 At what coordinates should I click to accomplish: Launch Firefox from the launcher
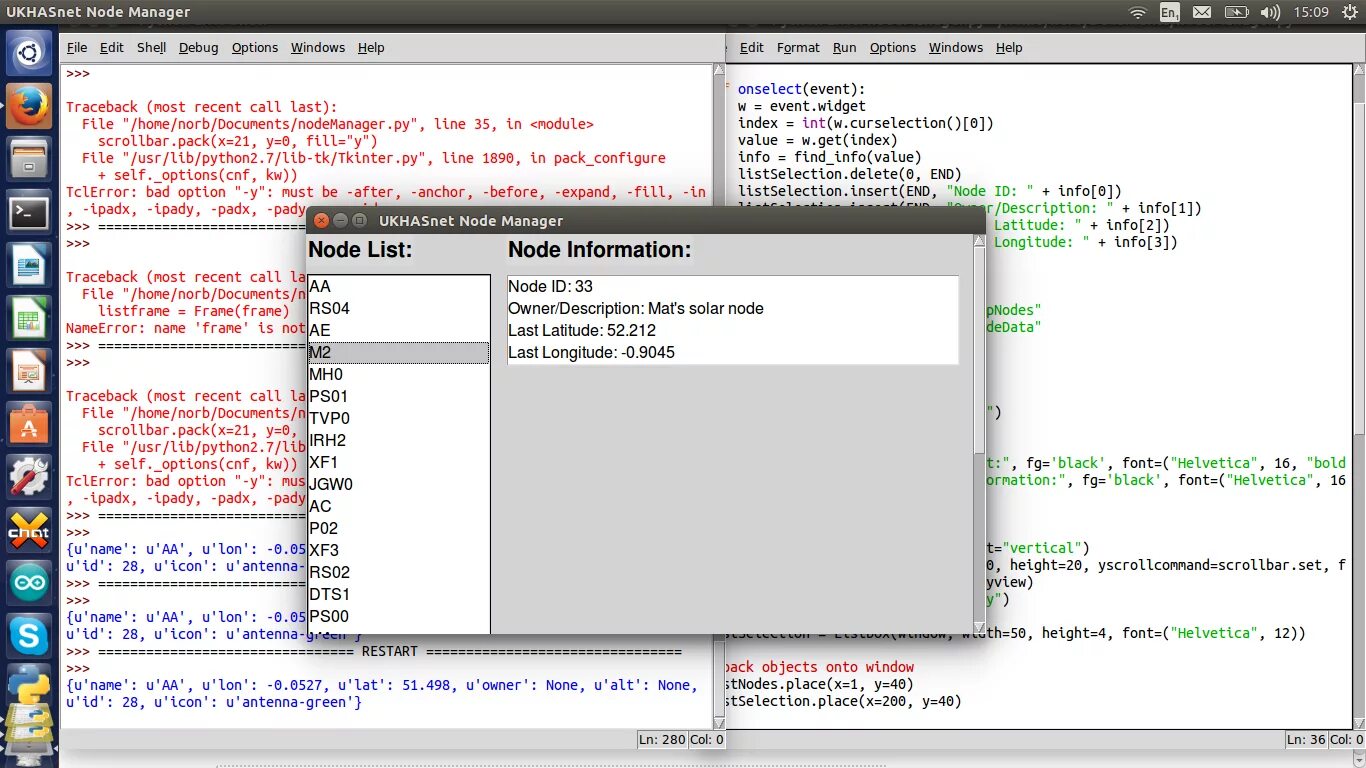[x=29, y=106]
